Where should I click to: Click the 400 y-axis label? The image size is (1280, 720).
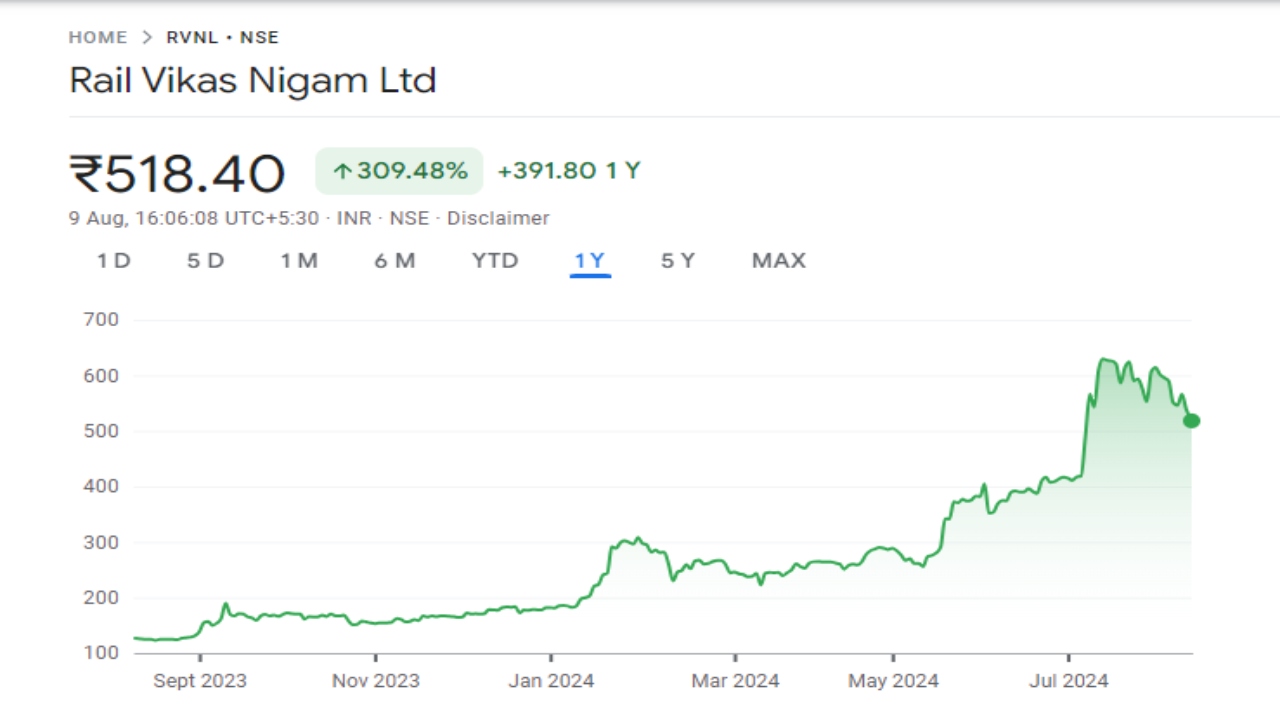pyautogui.click(x=103, y=487)
